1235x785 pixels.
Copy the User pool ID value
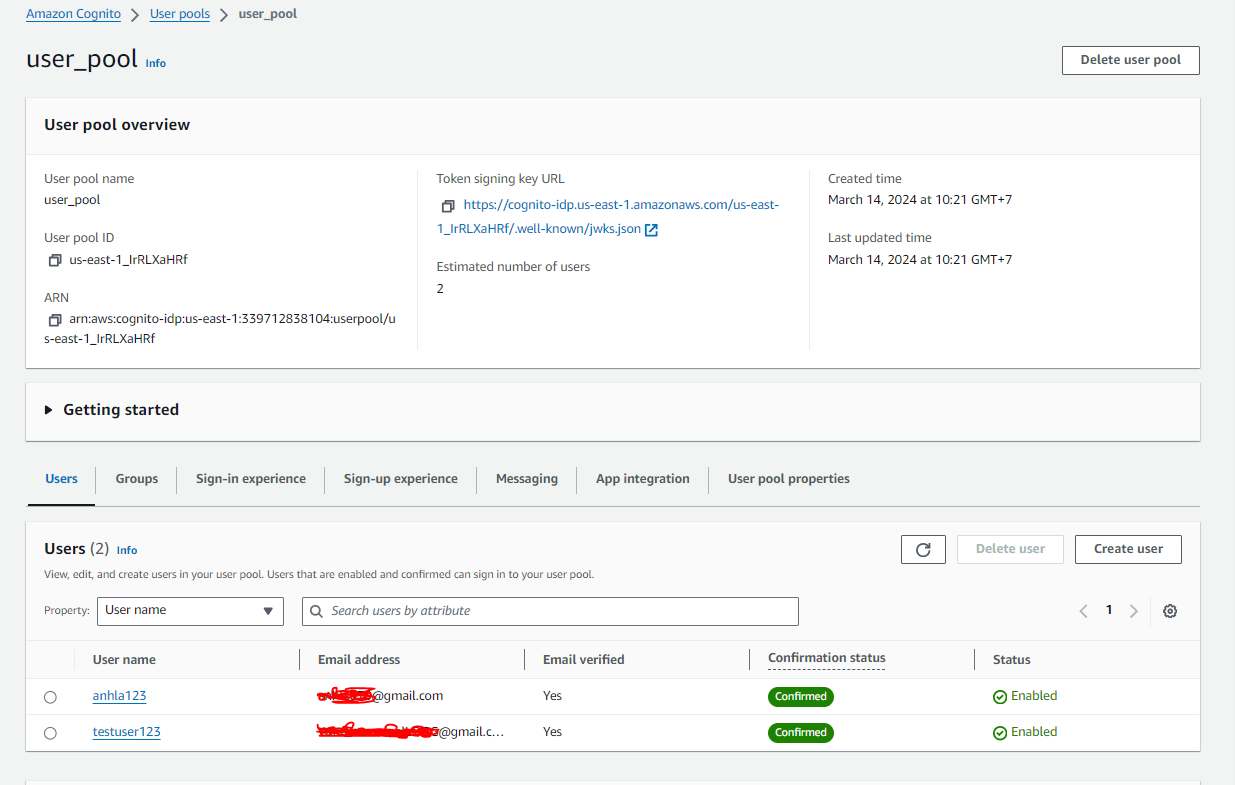(55, 260)
